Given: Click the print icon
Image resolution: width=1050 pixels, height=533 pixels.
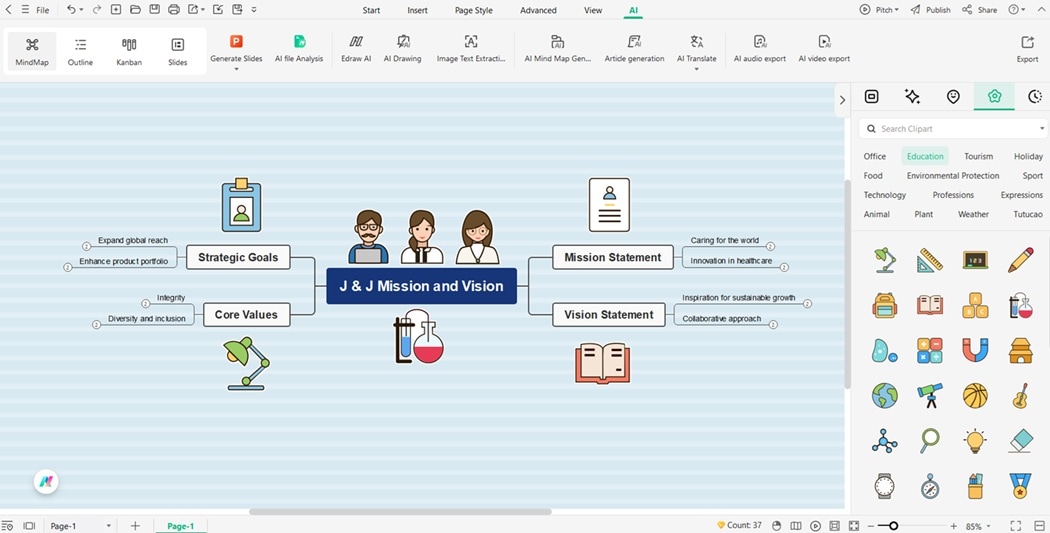Looking at the screenshot, I should [x=174, y=9].
